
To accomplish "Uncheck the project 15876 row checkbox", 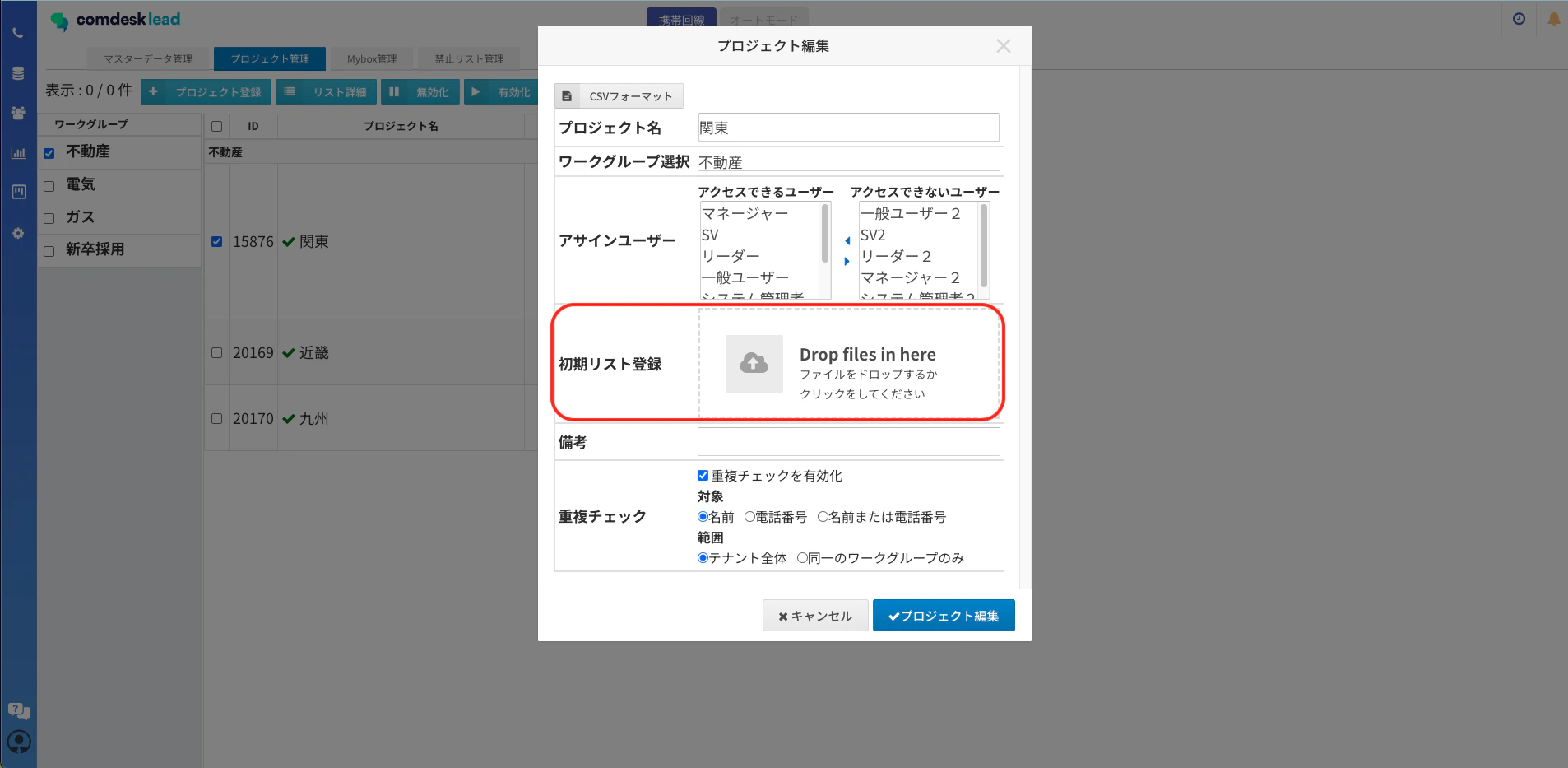I will tap(217, 242).
